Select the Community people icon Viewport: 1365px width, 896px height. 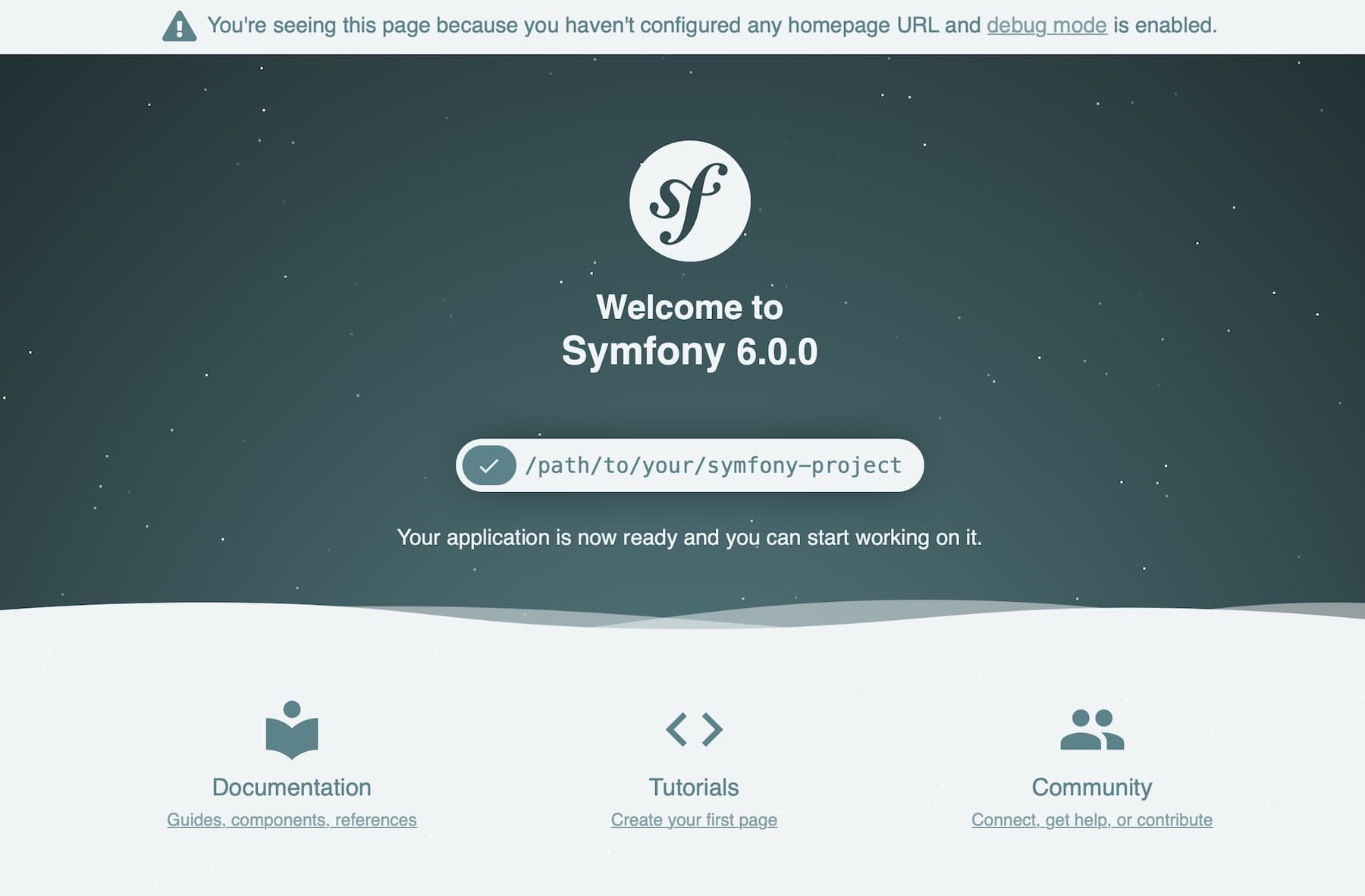1092,729
